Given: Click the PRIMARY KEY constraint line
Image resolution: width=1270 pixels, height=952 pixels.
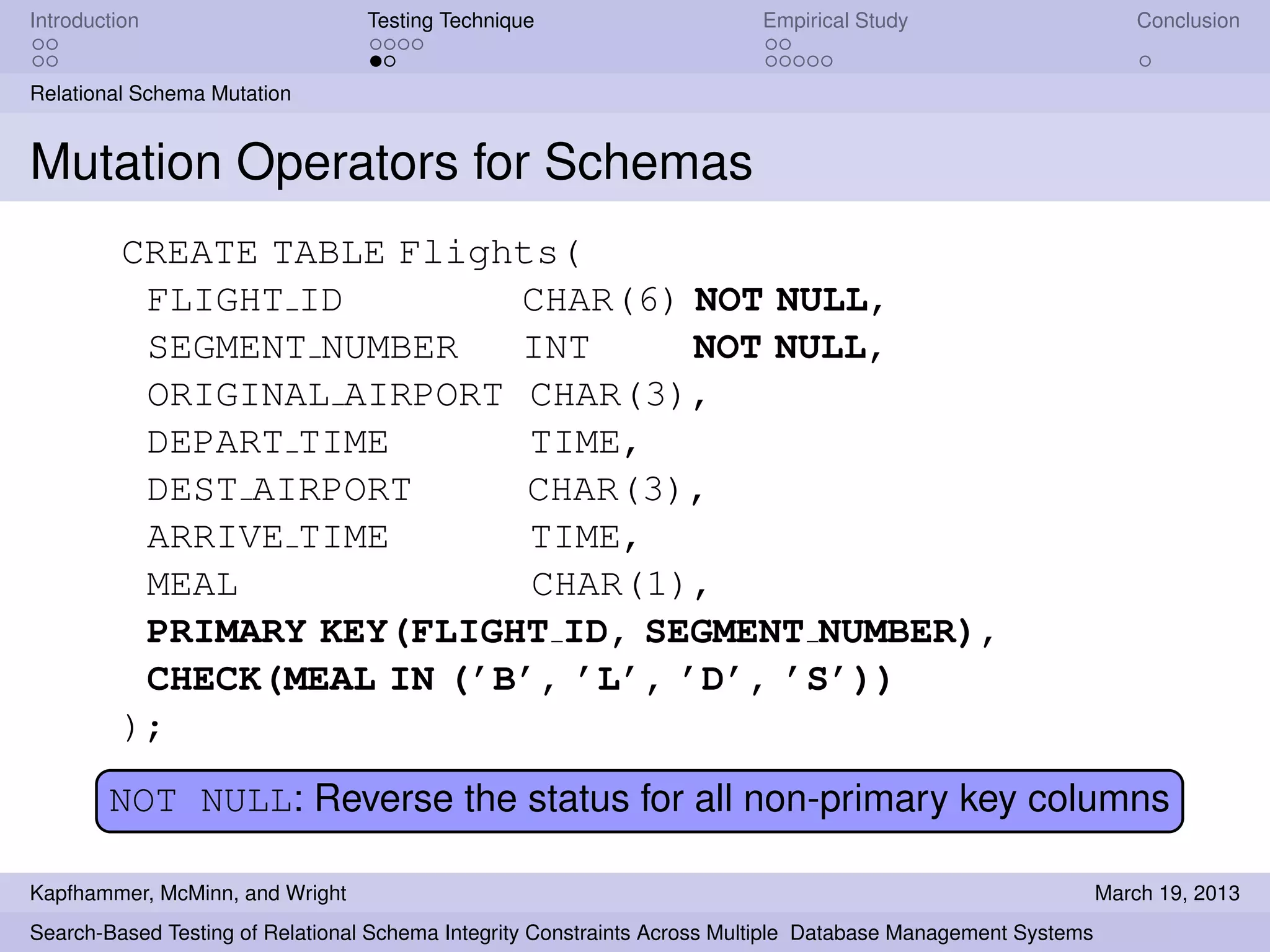Looking at the screenshot, I should tap(571, 632).
